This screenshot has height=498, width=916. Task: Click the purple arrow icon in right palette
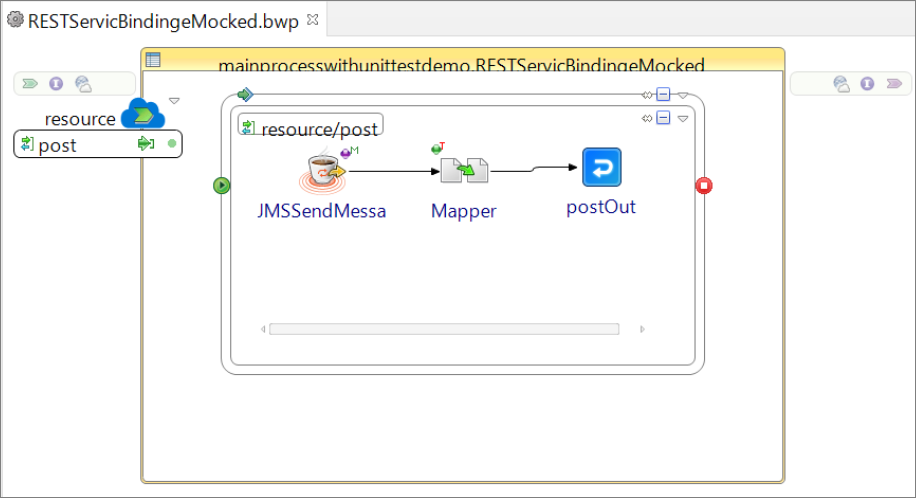coord(894,84)
